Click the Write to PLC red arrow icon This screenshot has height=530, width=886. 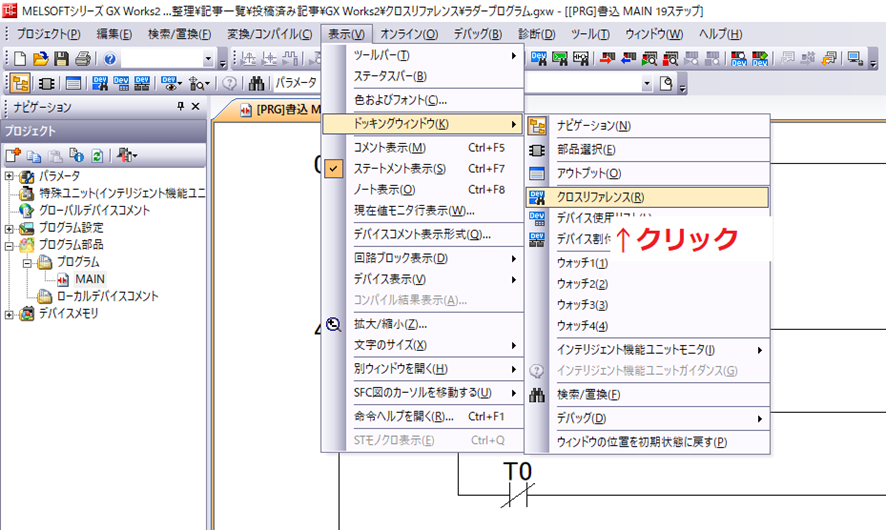coord(607,58)
